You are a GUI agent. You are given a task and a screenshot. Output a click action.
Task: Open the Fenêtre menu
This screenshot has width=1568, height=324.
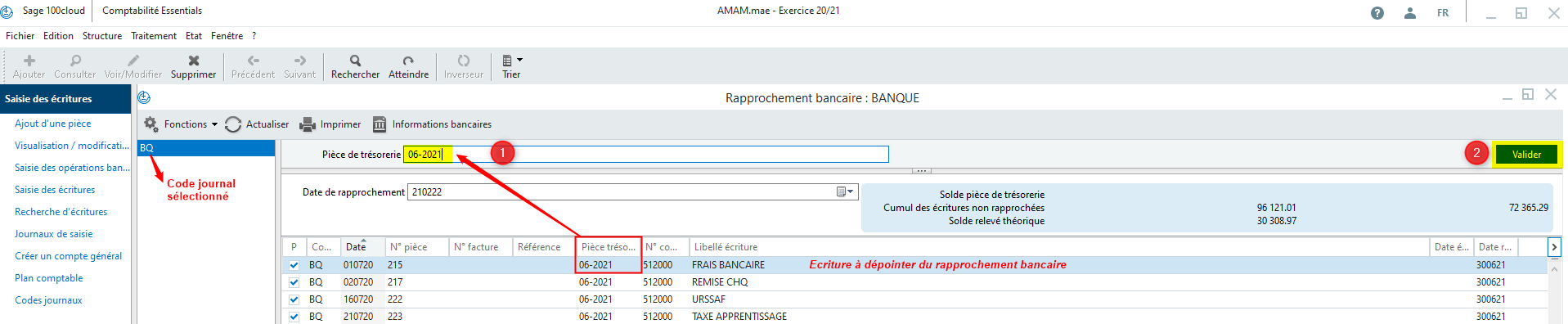(227, 36)
